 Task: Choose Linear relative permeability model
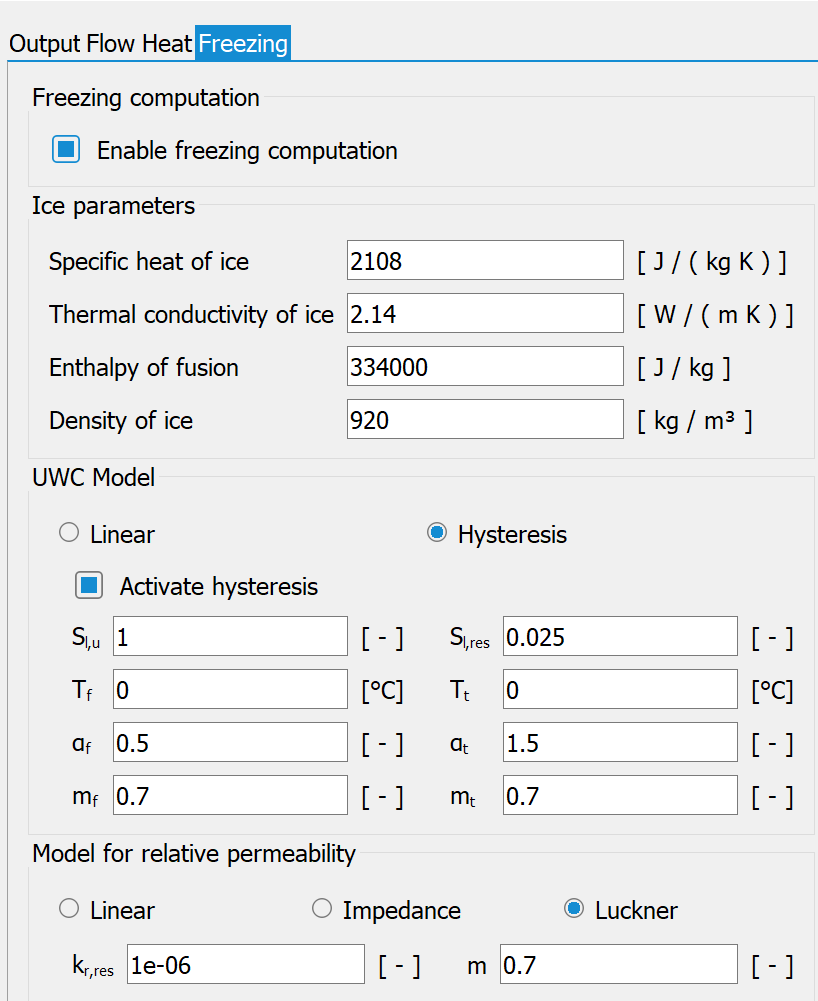pyautogui.click(x=69, y=908)
